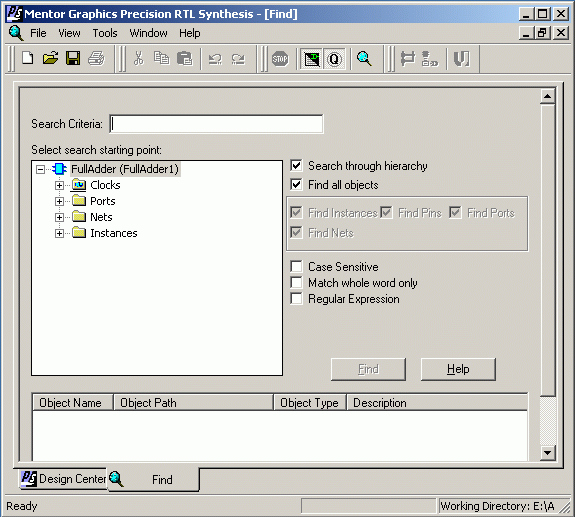This screenshot has height=517, width=575.
Task: Open a file with the folder icon
Action: pos(50,58)
